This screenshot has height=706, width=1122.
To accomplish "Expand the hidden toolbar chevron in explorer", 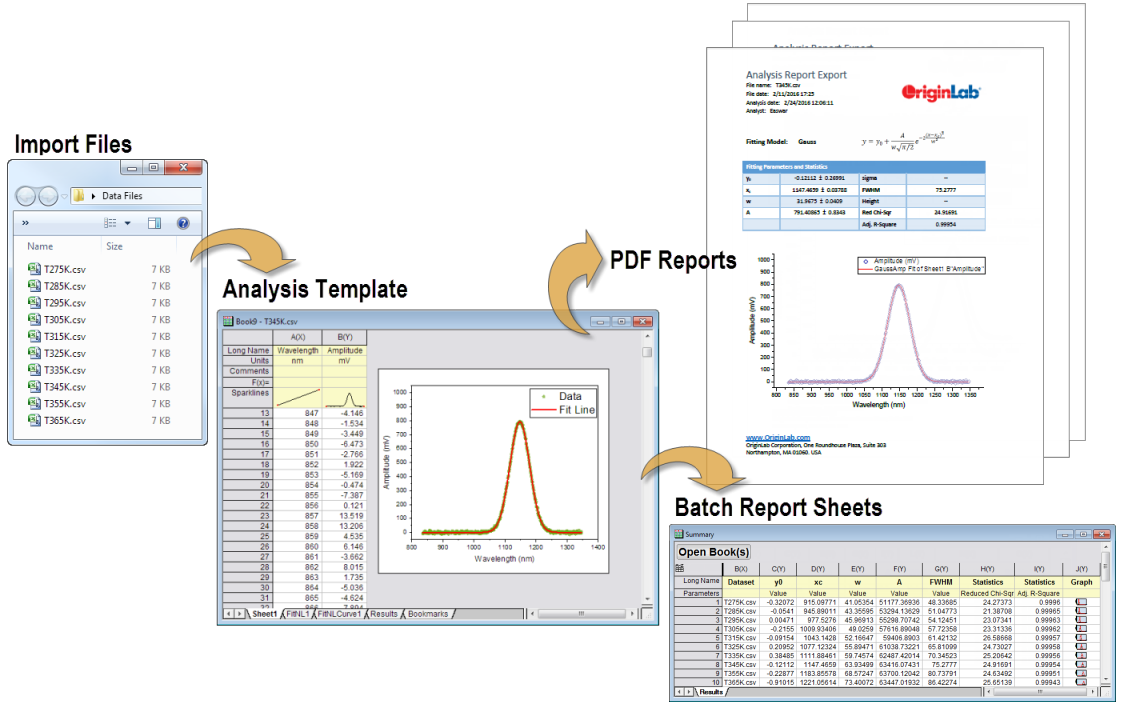I will pos(25,224).
